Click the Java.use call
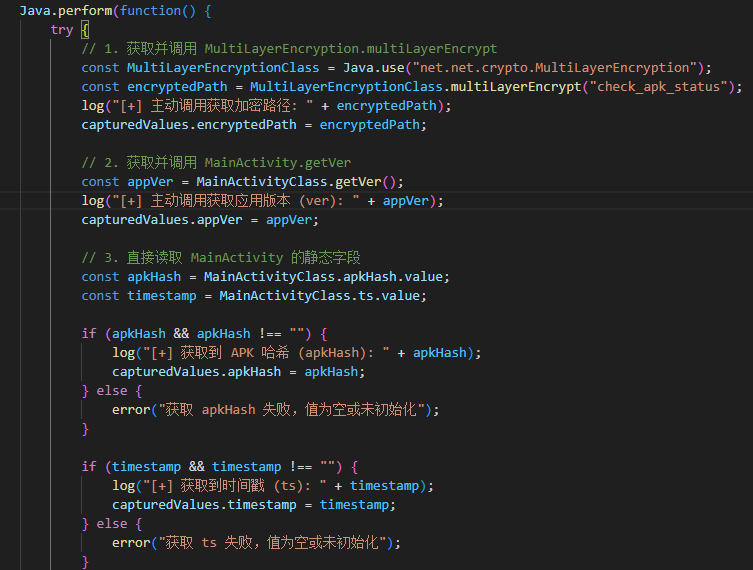The width and height of the screenshot is (753, 570). 374,68
